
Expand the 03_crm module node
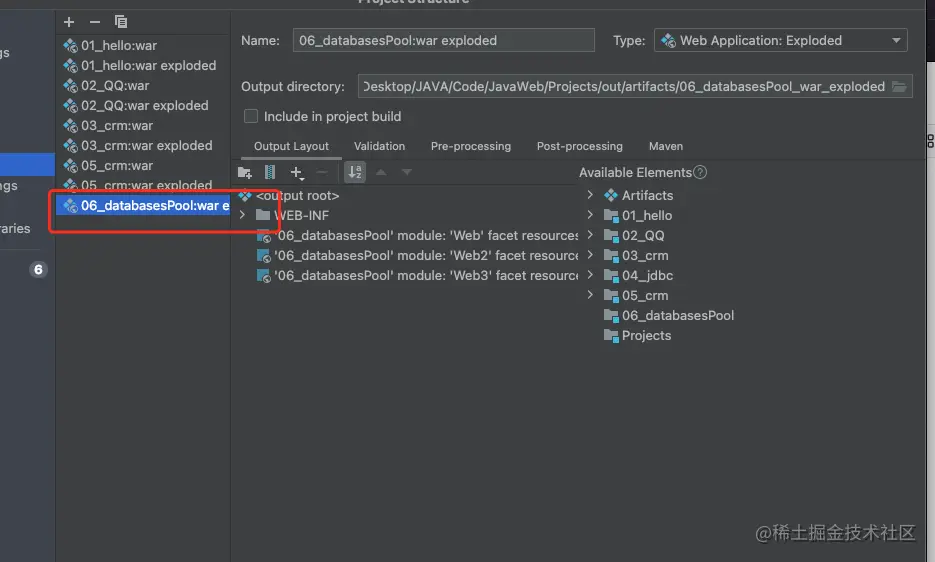pyautogui.click(x=590, y=255)
